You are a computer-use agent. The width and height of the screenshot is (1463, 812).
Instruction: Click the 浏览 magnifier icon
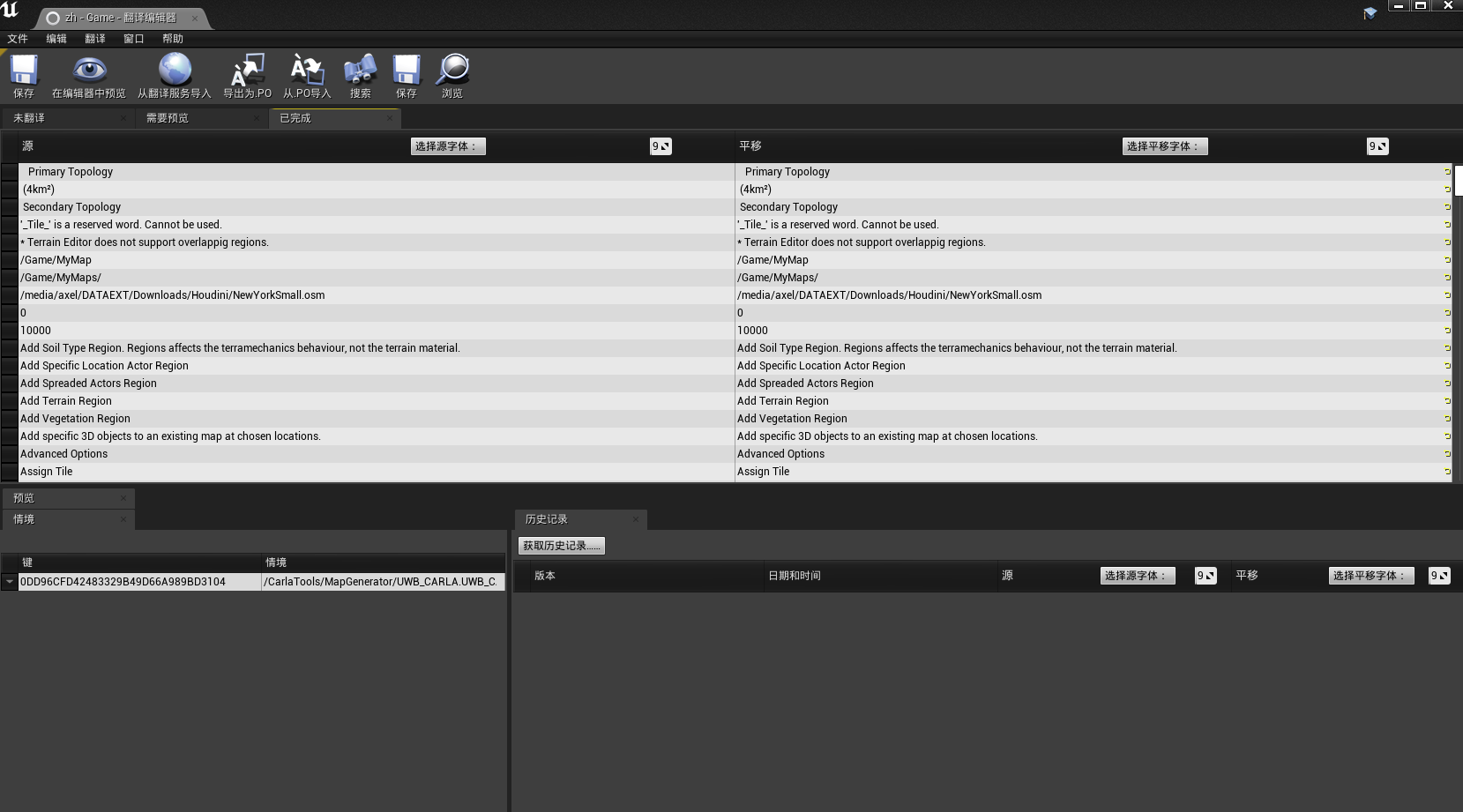pos(452,71)
